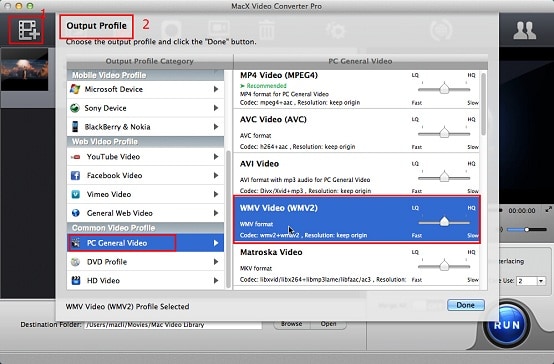Open the CPU Core Use dropdown
Image resolution: width=554 pixels, height=364 pixels.
(530, 281)
